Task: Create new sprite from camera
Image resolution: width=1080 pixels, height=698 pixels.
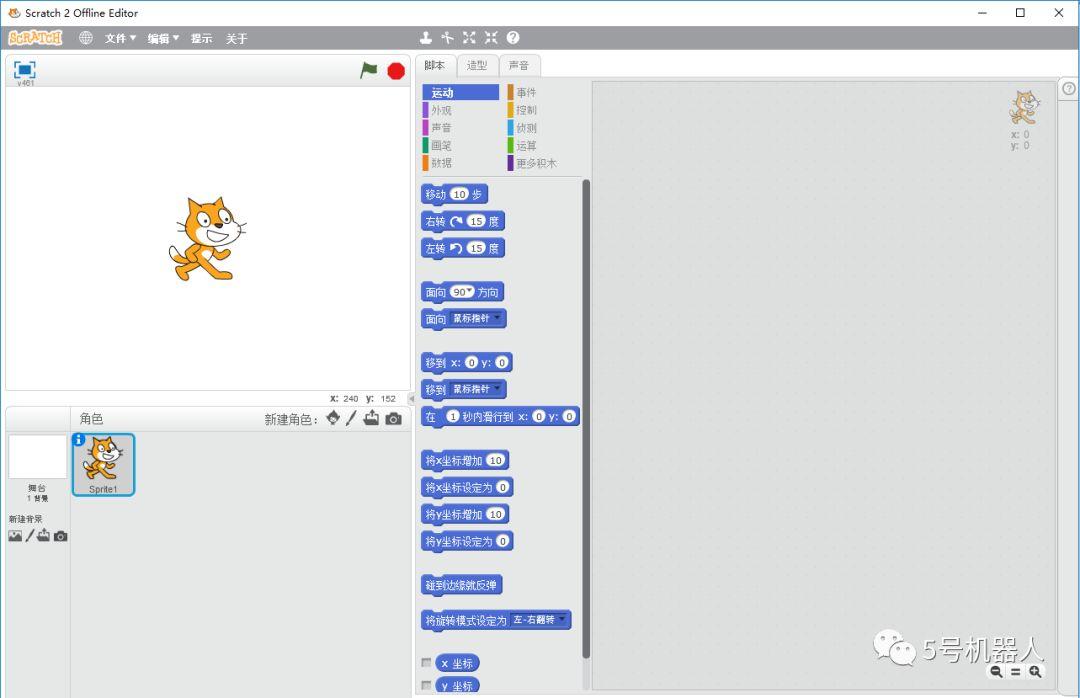Action: 393,419
